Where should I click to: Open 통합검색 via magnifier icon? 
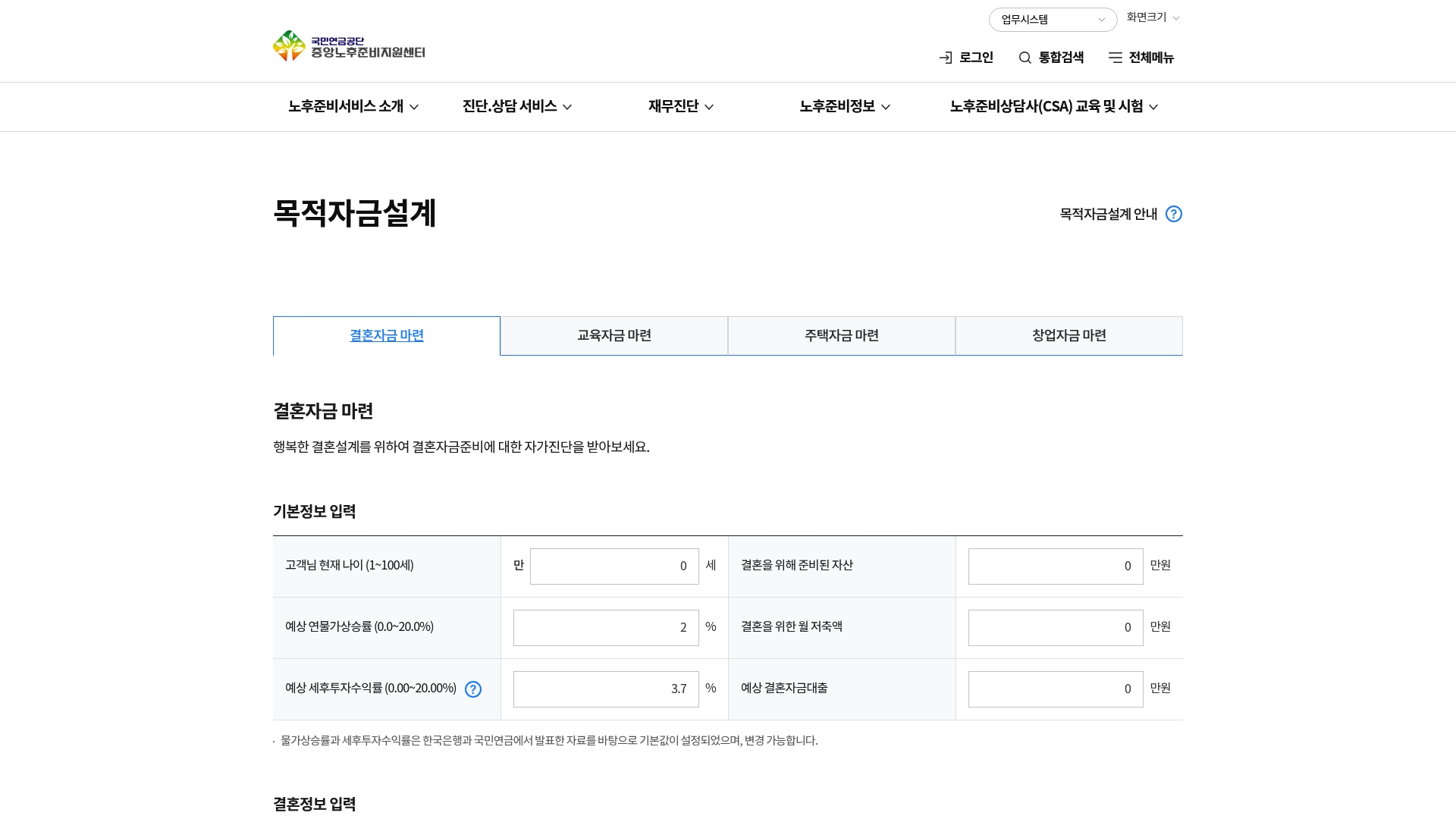pos(1025,58)
